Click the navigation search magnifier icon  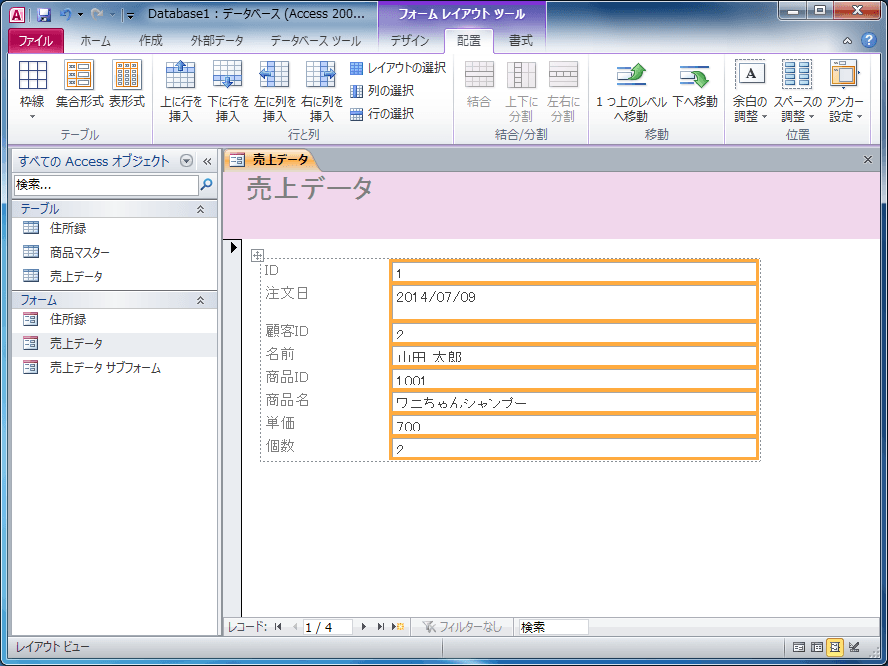click(207, 185)
